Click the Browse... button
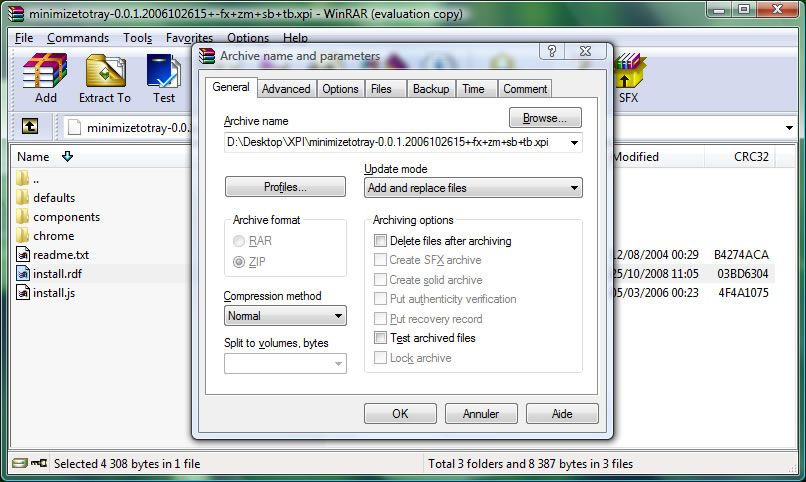 coord(545,118)
